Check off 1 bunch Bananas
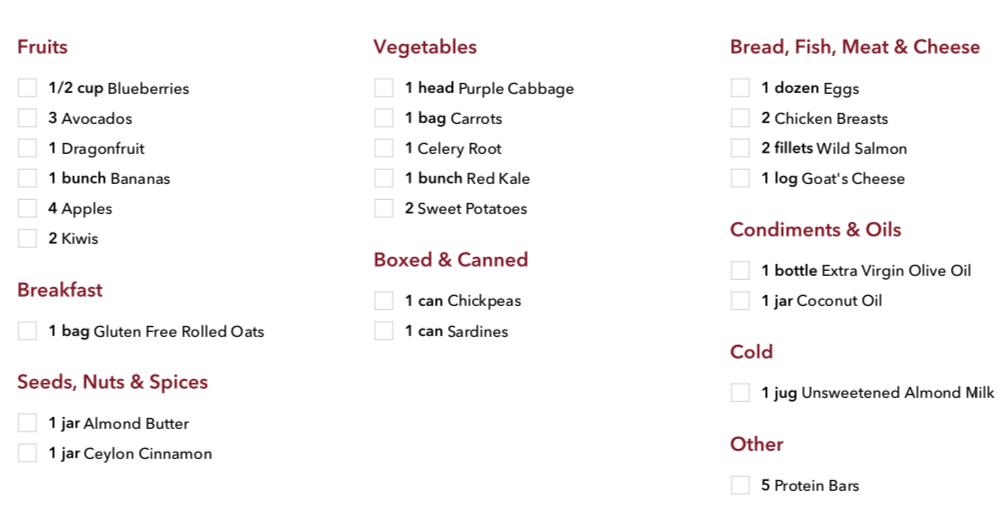 (x=27, y=178)
